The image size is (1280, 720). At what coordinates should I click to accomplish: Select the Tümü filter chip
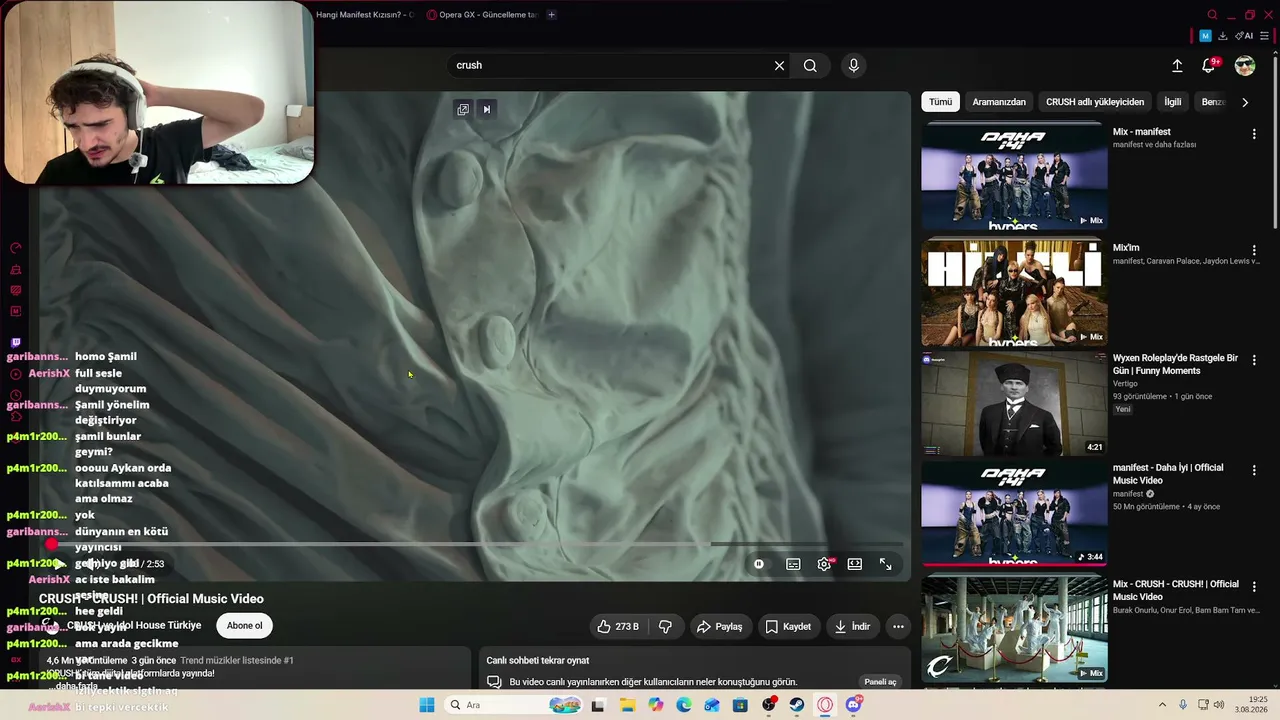[941, 102]
